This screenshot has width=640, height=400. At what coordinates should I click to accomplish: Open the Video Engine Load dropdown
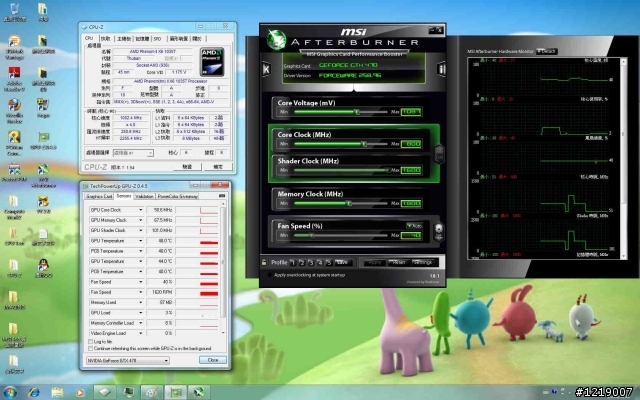141,333
